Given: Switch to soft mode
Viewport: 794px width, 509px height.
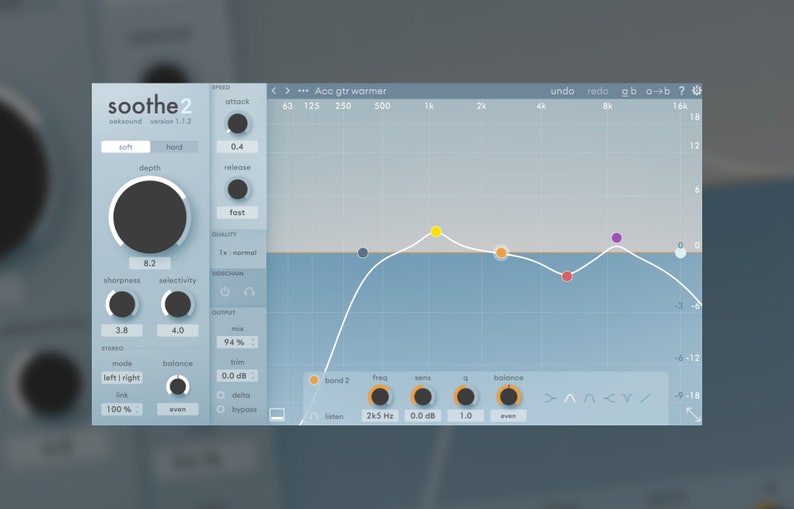Looking at the screenshot, I should click(x=126, y=147).
